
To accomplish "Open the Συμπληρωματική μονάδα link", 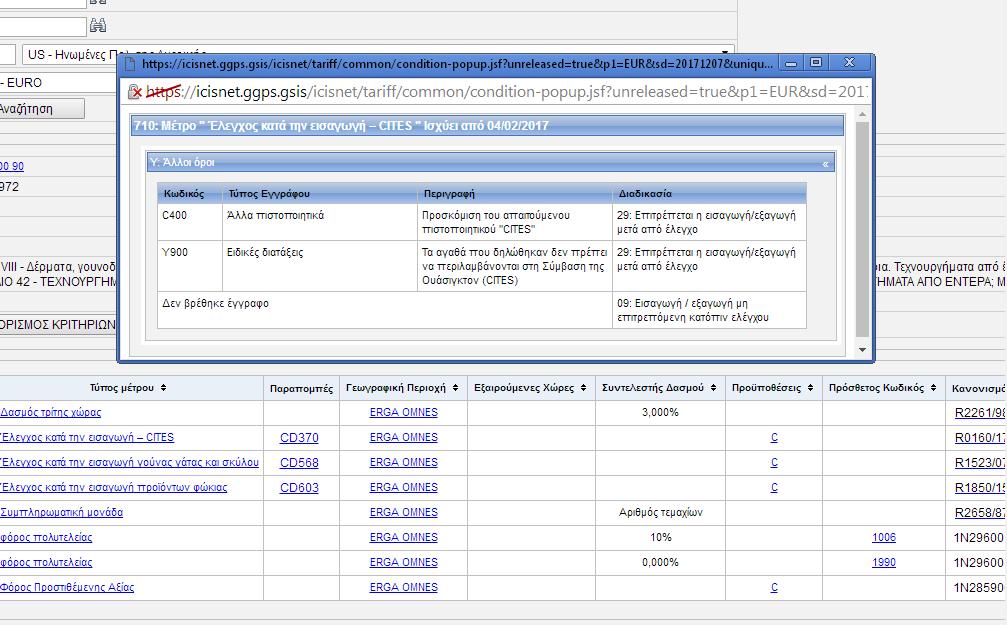I will pyautogui.click(x=61, y=513).
